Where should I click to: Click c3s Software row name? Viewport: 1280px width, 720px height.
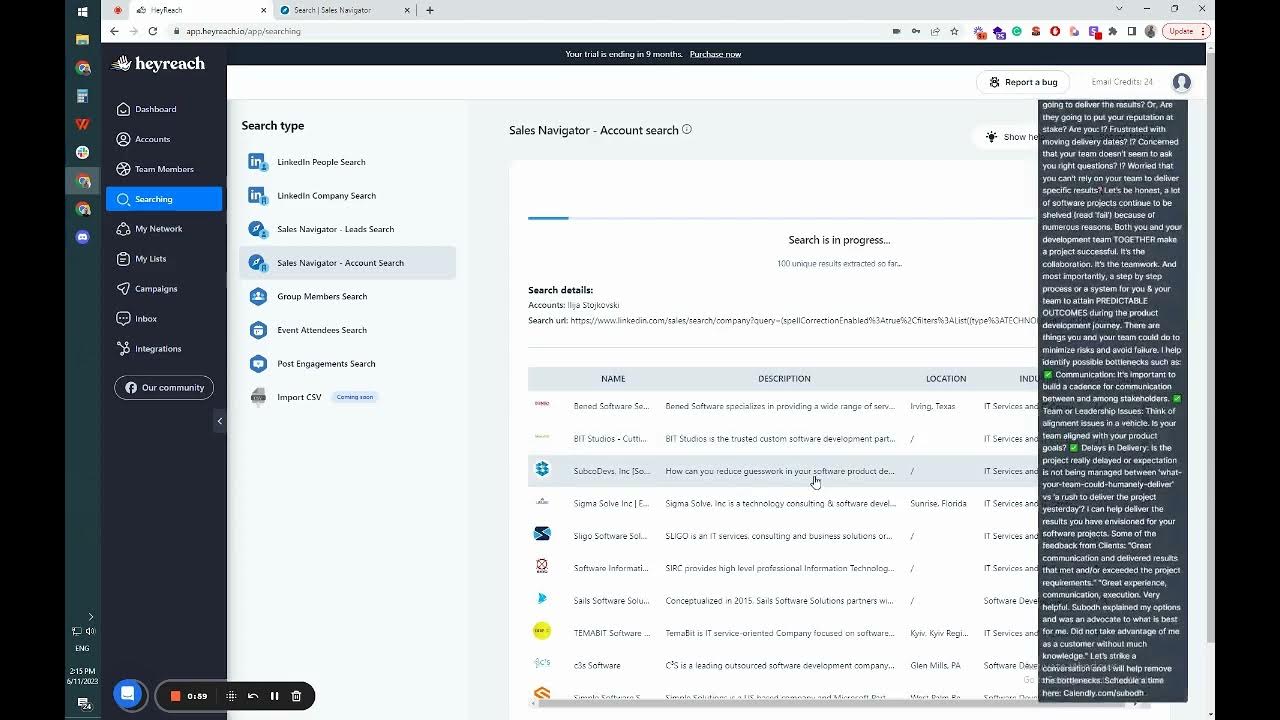click(597, 665)
